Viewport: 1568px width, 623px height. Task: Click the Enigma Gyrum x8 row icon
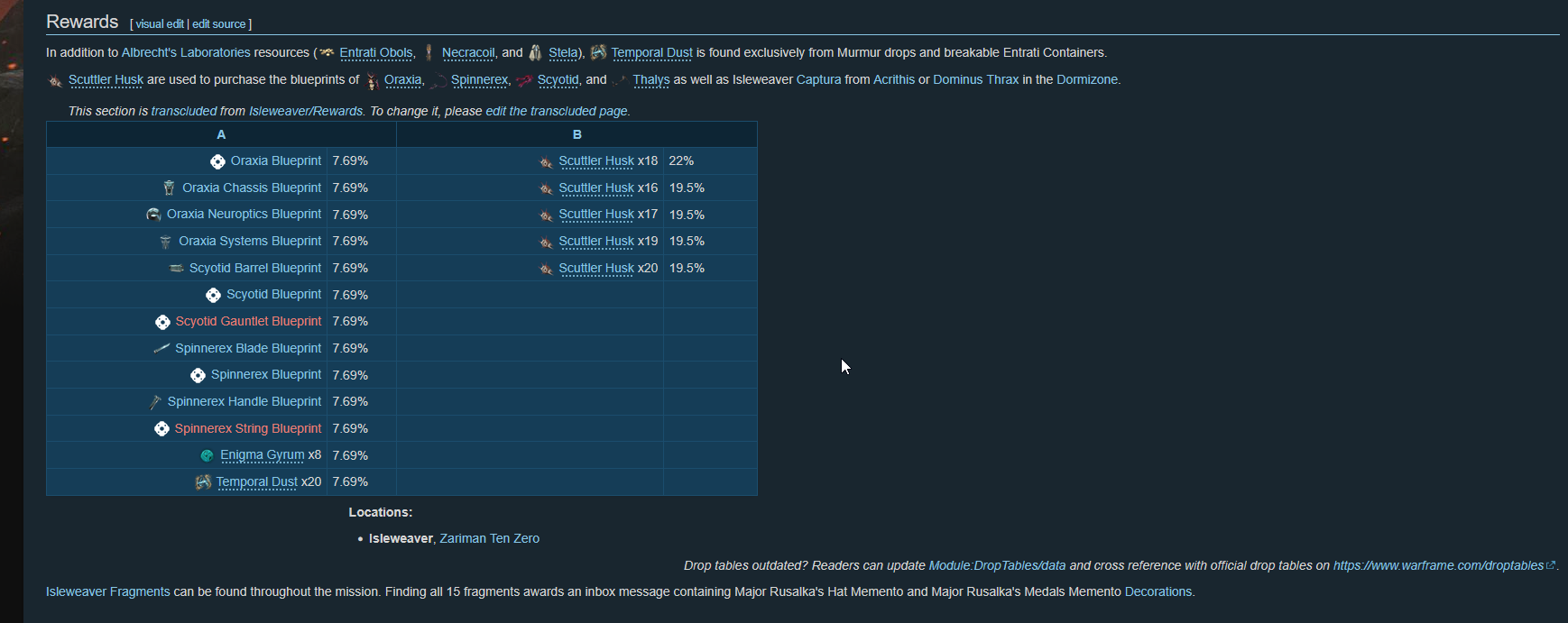pyautogui.click(x=207, y=455)
